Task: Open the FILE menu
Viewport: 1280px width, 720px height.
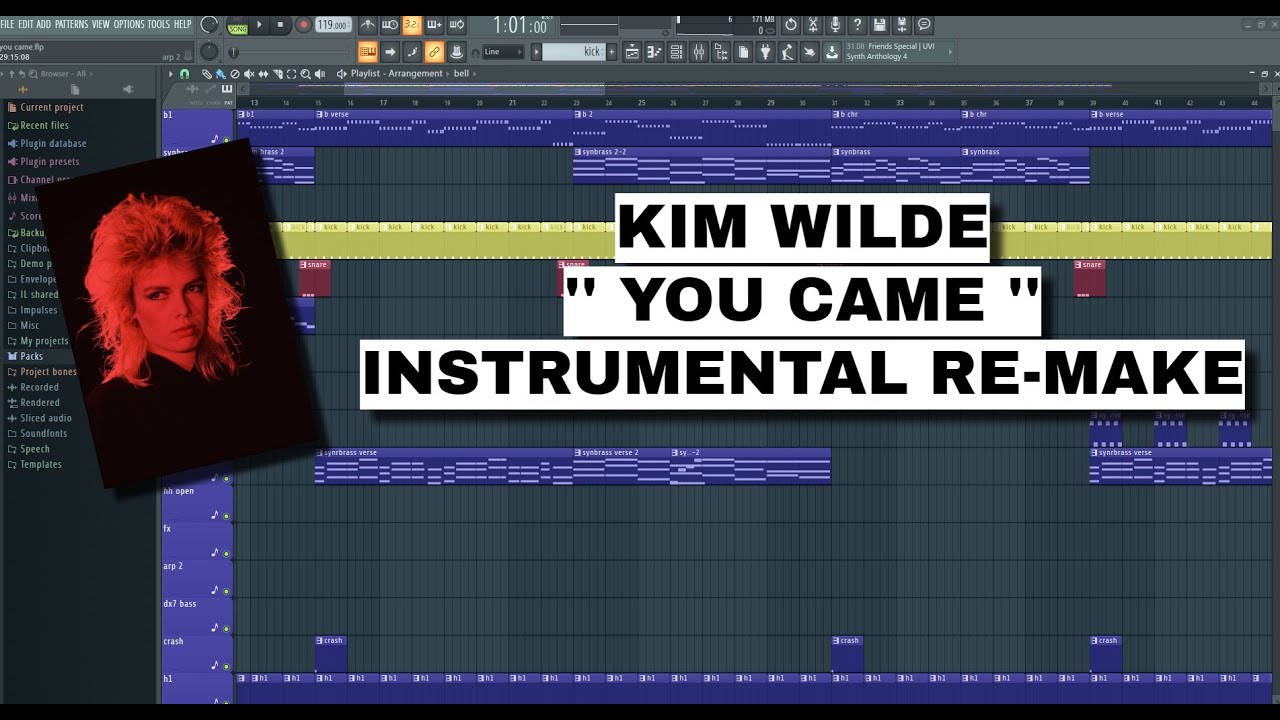Action: coord(8,24)
